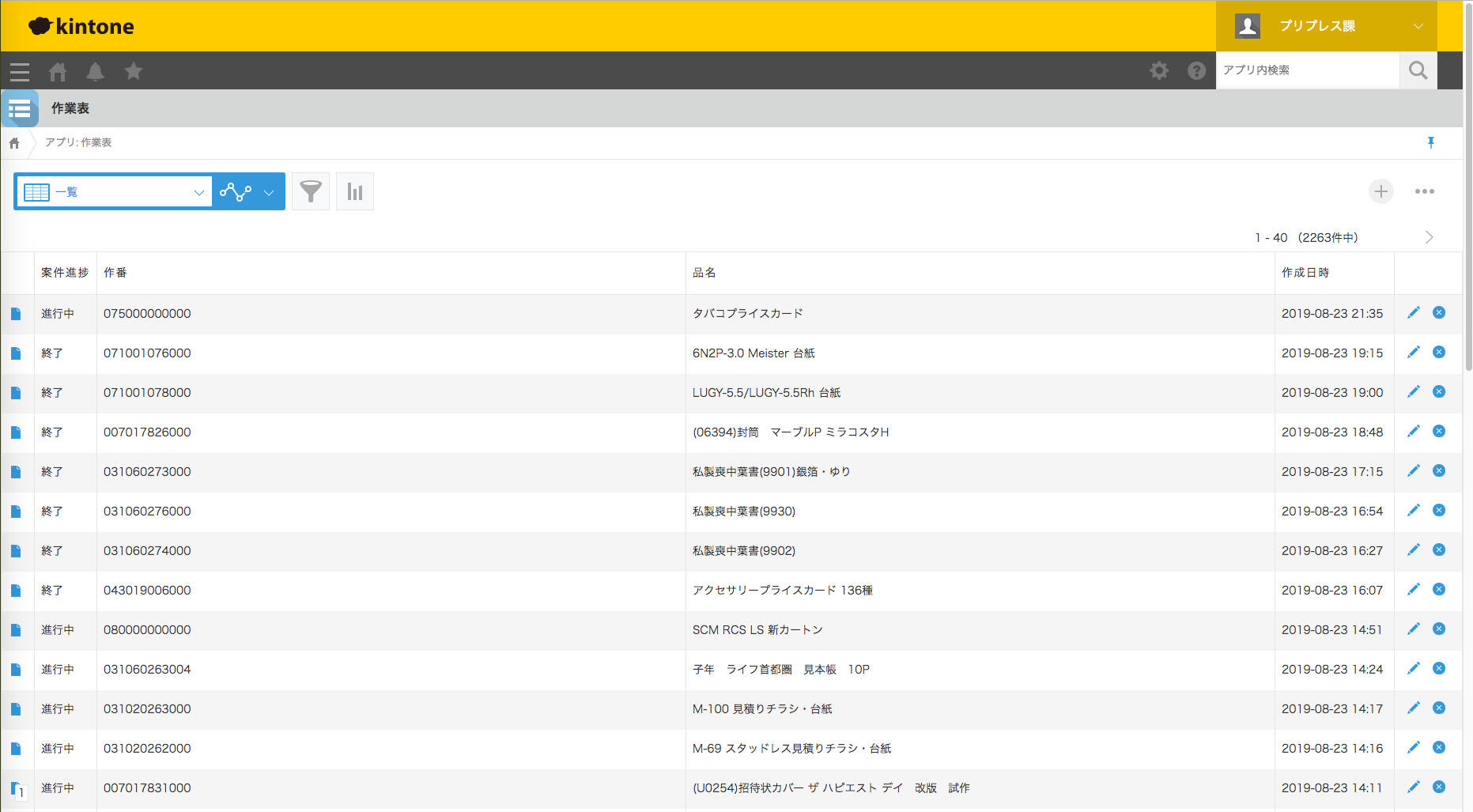Delete the record 031060273000
This screenshot has height=812, width=1473.
click(x=1439, y=470)
